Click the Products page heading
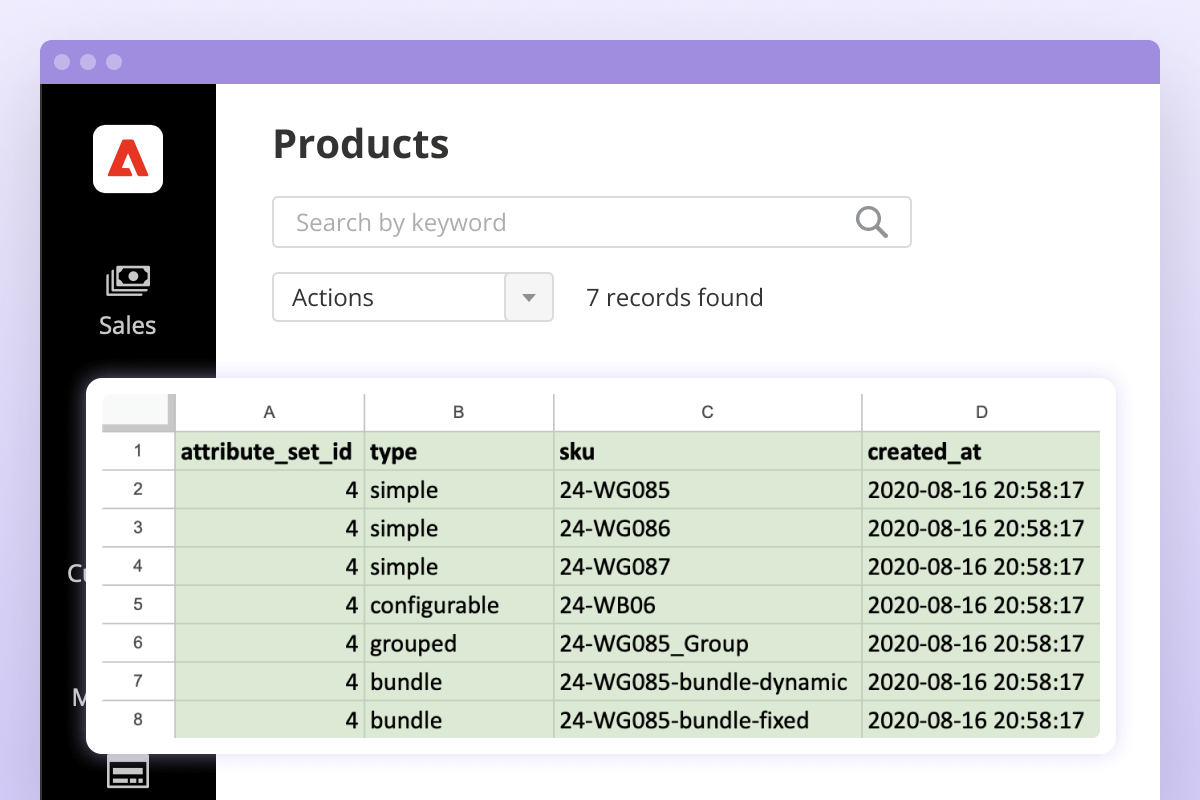 [360, 144]
